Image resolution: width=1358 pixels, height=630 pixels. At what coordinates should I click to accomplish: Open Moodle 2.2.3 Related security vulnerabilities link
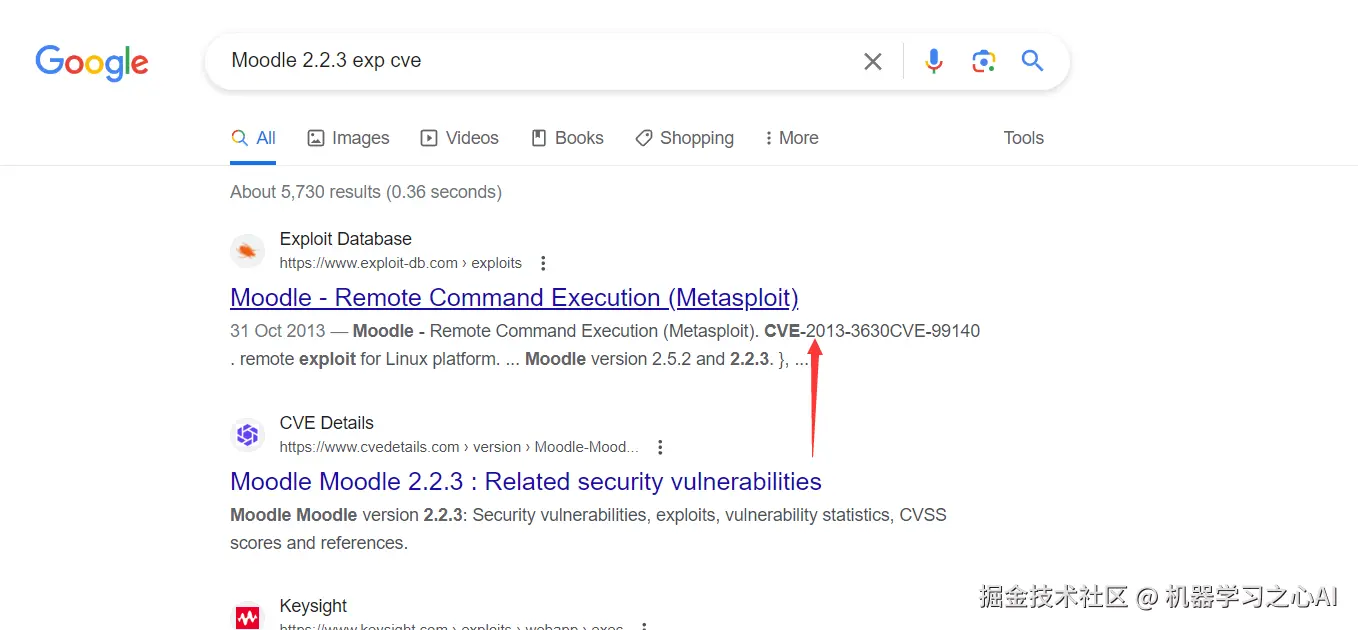click(x=526, y=482)
